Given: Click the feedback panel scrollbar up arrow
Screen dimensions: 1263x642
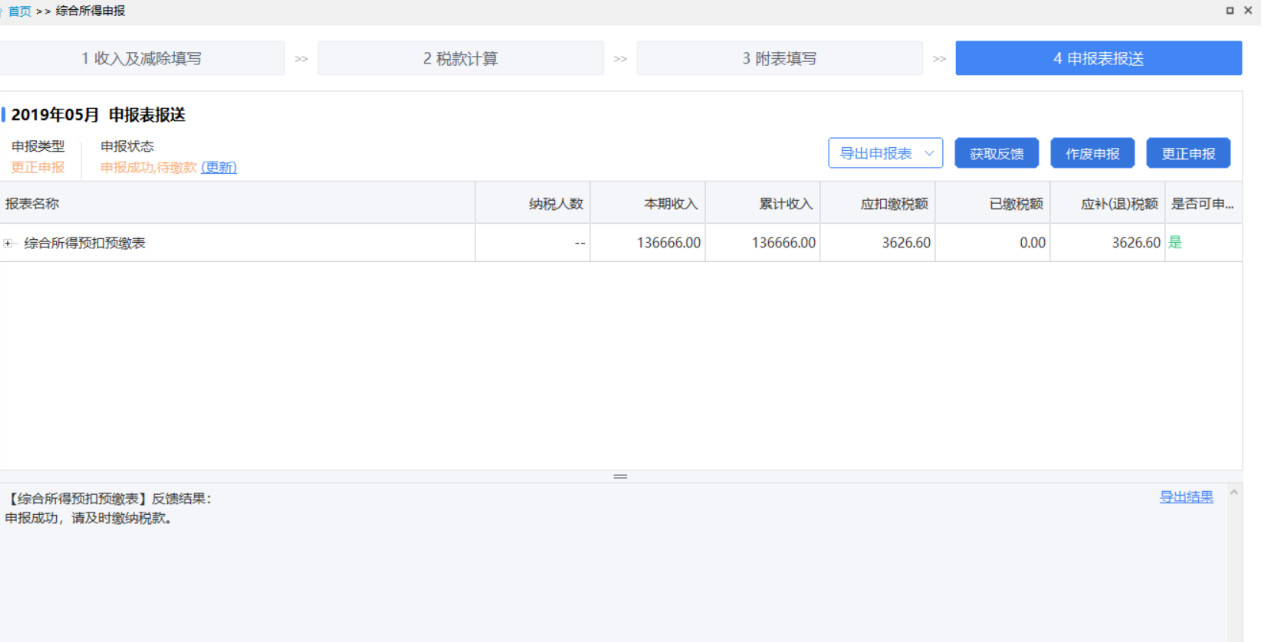Looking at the screenshot, I should tap(1235, 492).
